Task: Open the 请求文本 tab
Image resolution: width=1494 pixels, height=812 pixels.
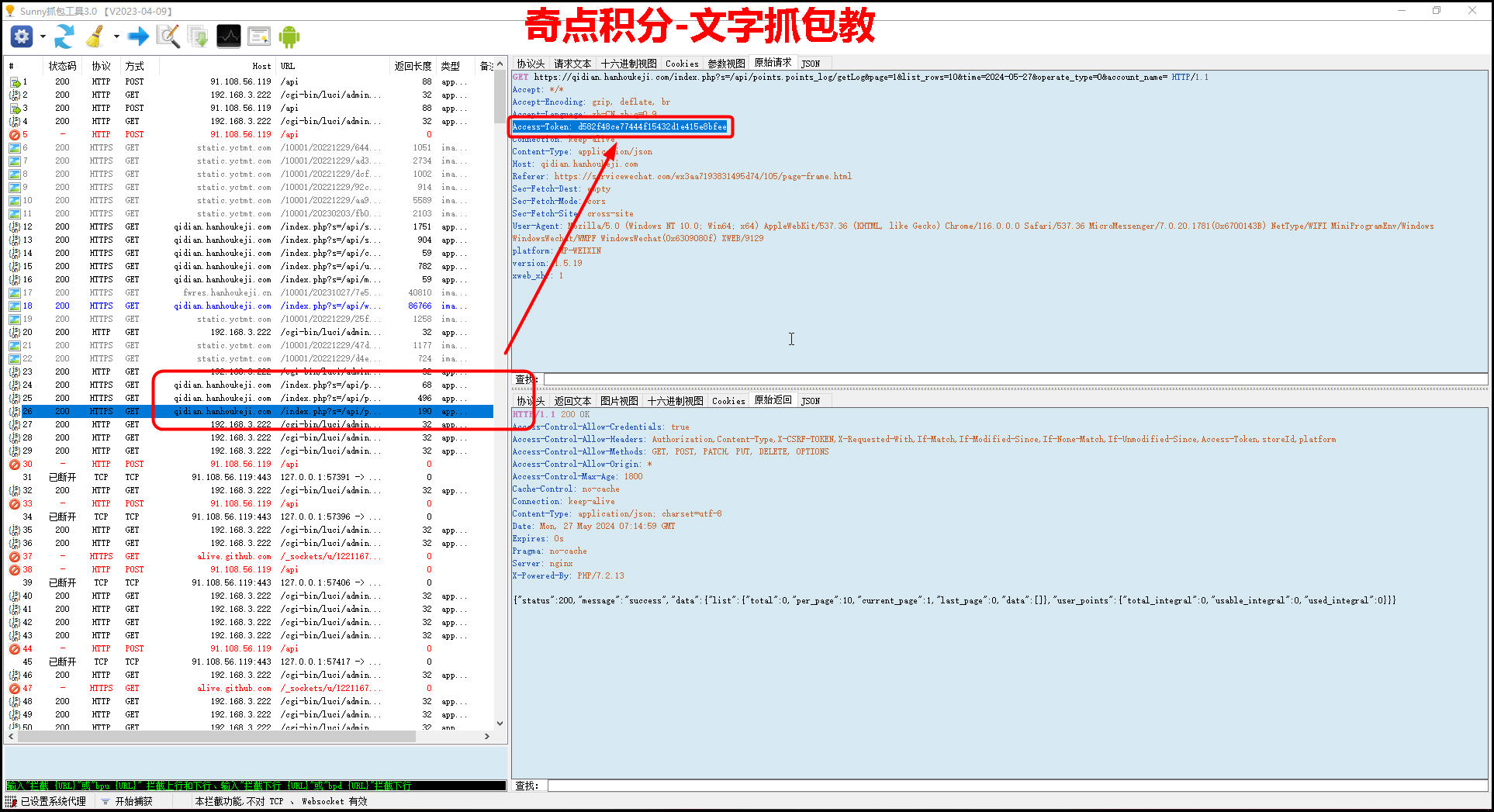Action: pos(572,64)
